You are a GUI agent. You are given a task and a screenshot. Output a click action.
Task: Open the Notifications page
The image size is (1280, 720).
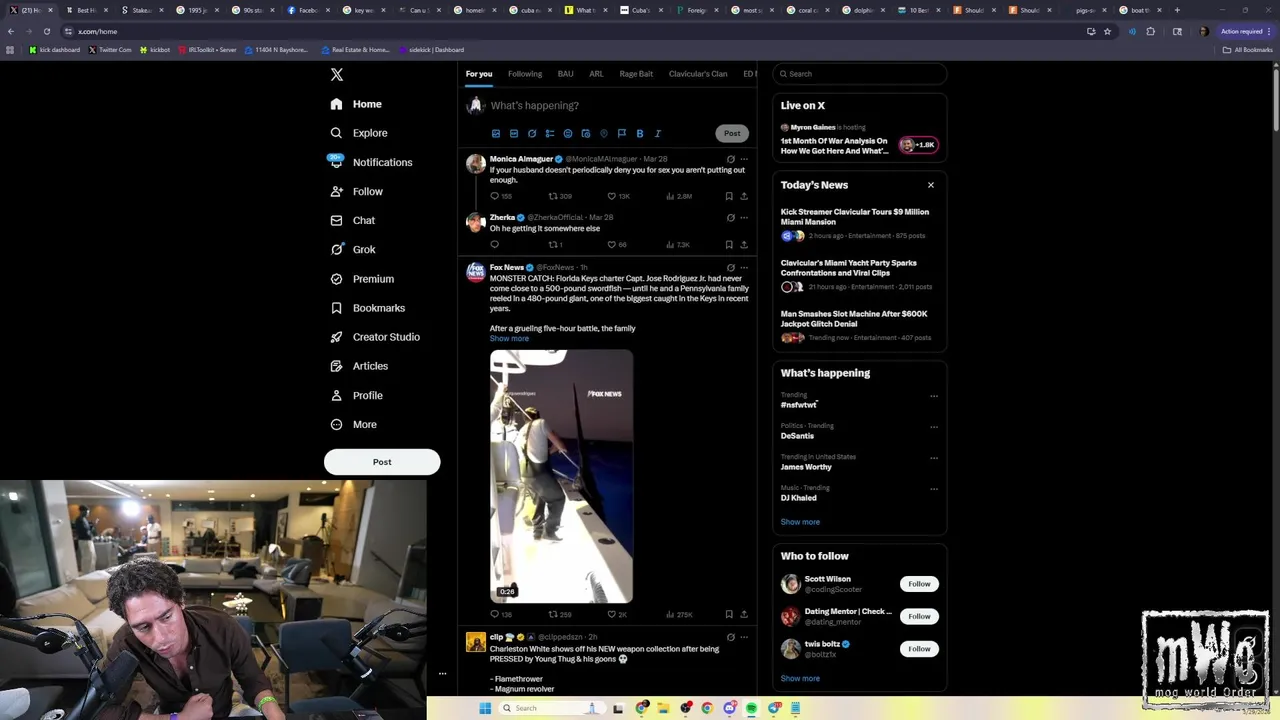point(370,162)
